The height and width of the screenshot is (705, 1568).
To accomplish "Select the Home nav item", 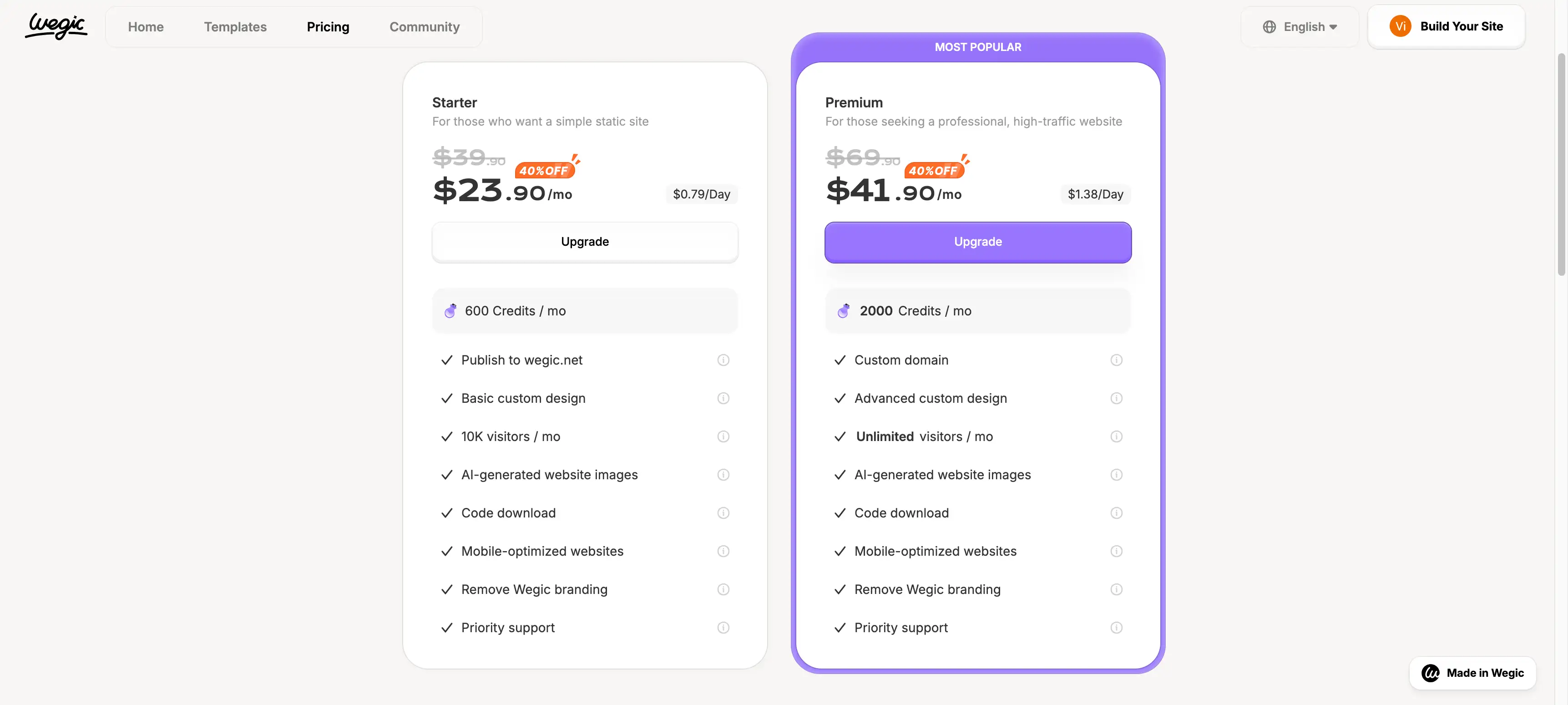I will coord(146,27).
